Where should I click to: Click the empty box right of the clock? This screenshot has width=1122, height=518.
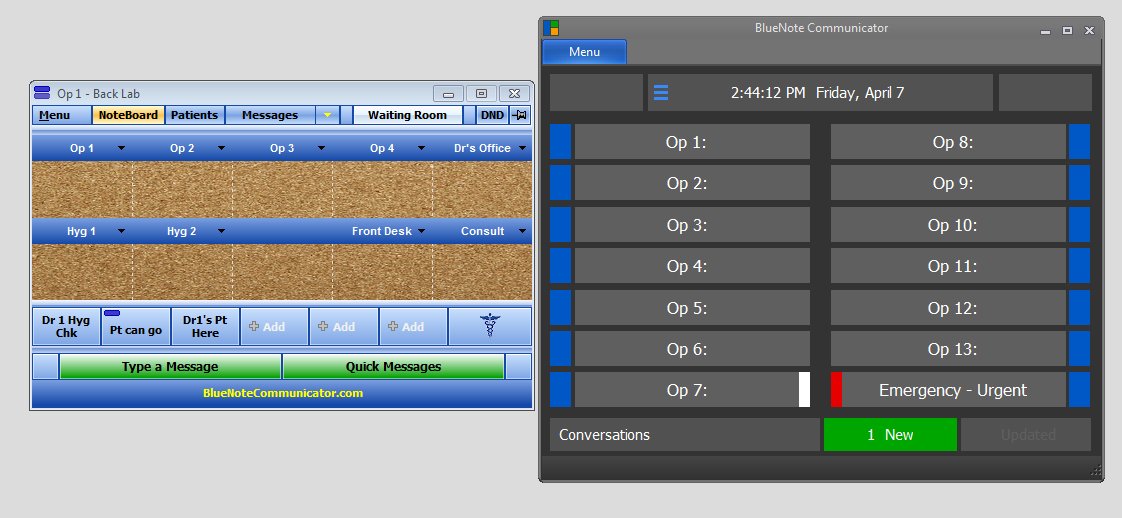(1045, 92)
